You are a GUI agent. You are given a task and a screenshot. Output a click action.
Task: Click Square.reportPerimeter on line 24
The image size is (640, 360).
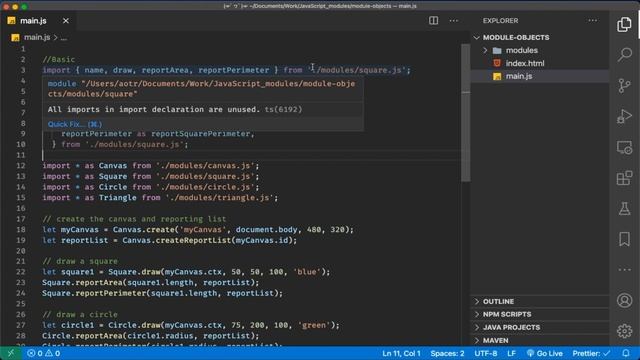pos(94,293)
